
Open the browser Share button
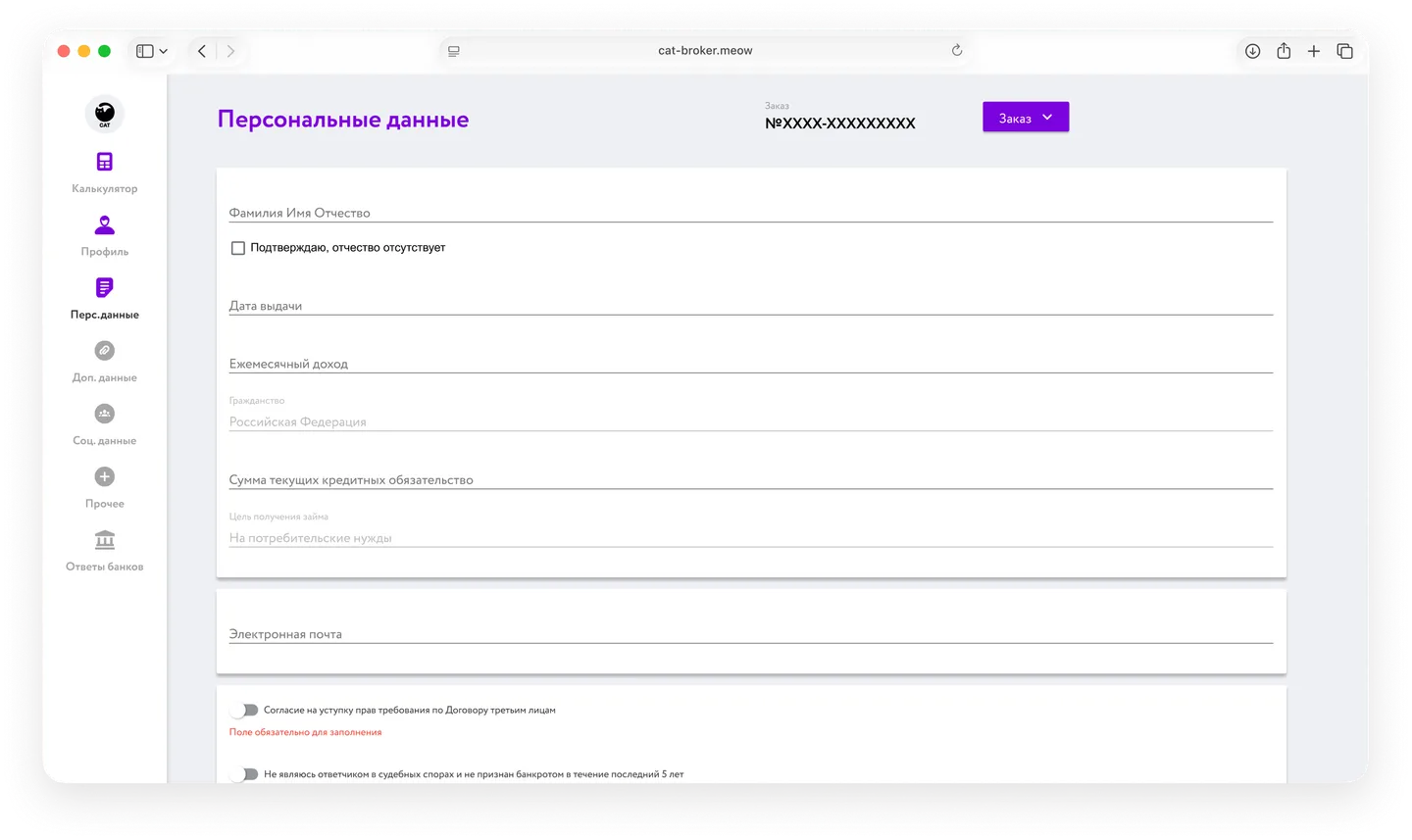click(1284, 51)
